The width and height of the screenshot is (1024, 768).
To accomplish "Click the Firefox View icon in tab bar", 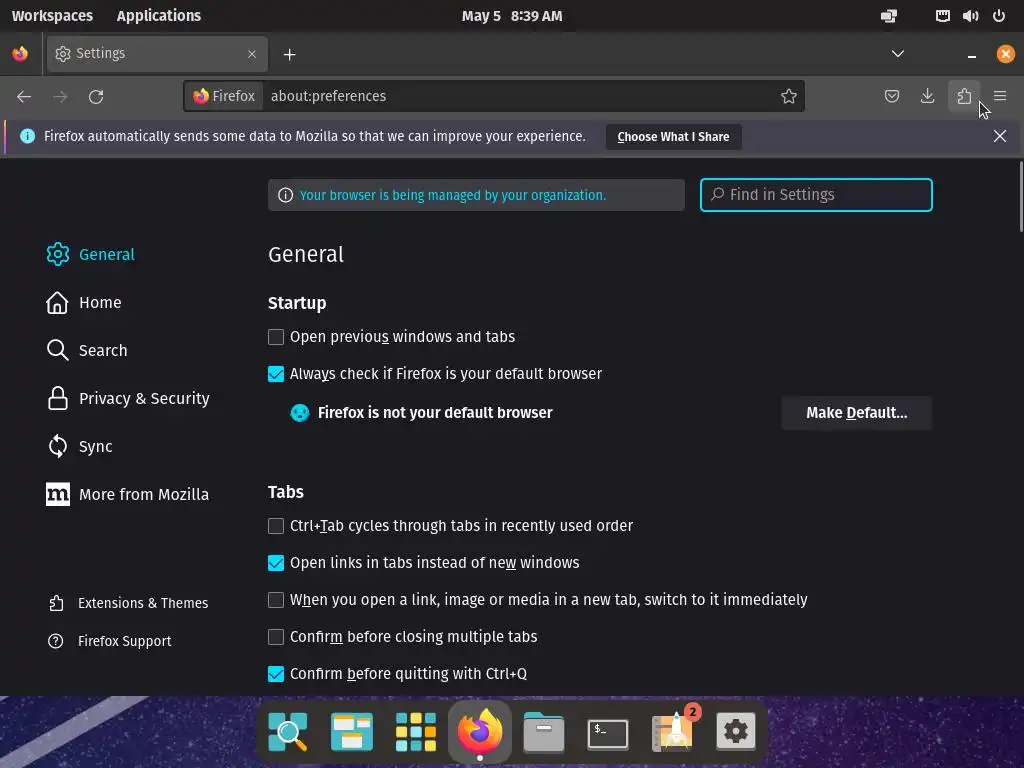I will click(20, 54).
